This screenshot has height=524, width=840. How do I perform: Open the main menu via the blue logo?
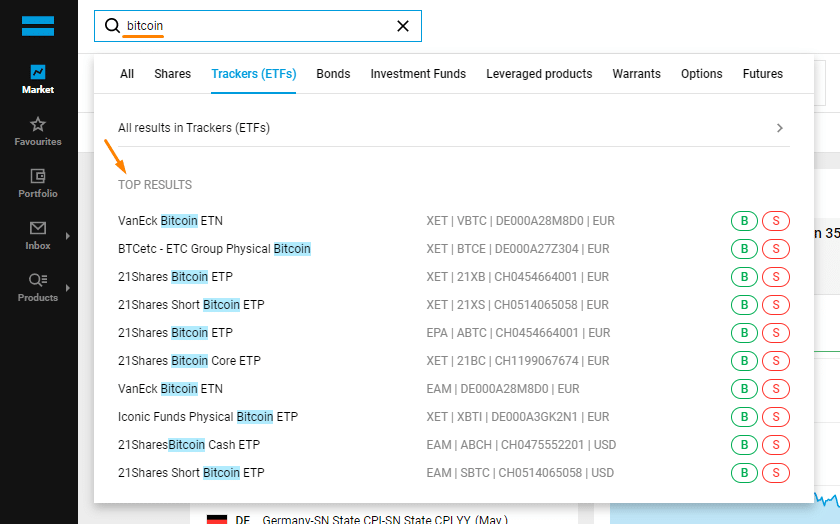coord(38,26)
